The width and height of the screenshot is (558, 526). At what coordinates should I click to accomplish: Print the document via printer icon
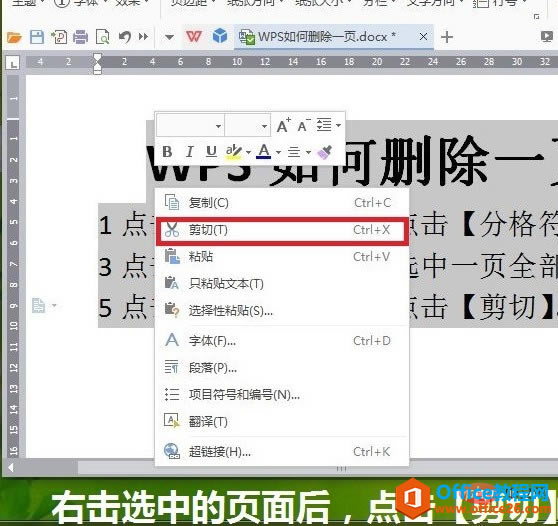pos(81,37)
